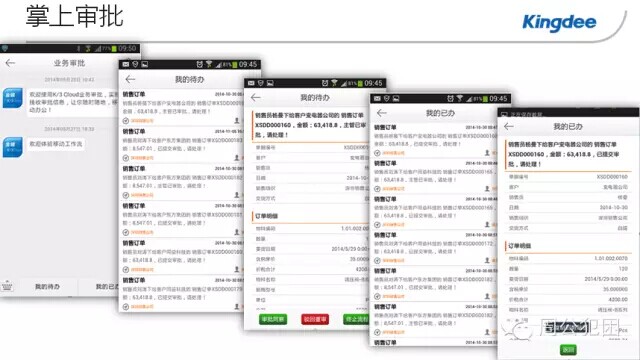Click the keyboard icon at chat bottom-left
This screenshot has height=360, width=640.
[x=7, y=286]
